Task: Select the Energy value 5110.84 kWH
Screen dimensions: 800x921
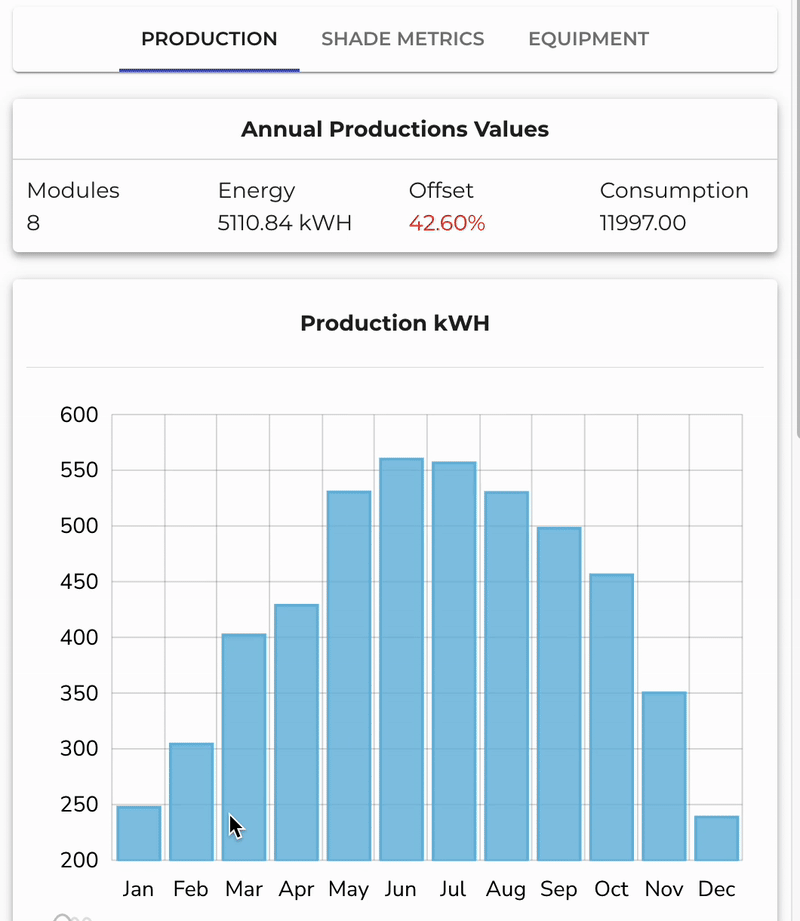Action: (284, 223)
